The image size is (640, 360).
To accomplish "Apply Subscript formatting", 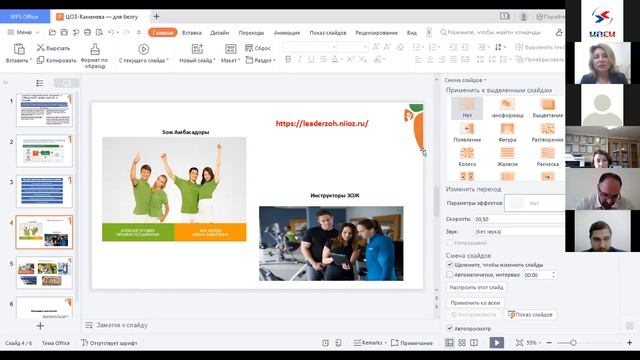I will tap(362, 60).
